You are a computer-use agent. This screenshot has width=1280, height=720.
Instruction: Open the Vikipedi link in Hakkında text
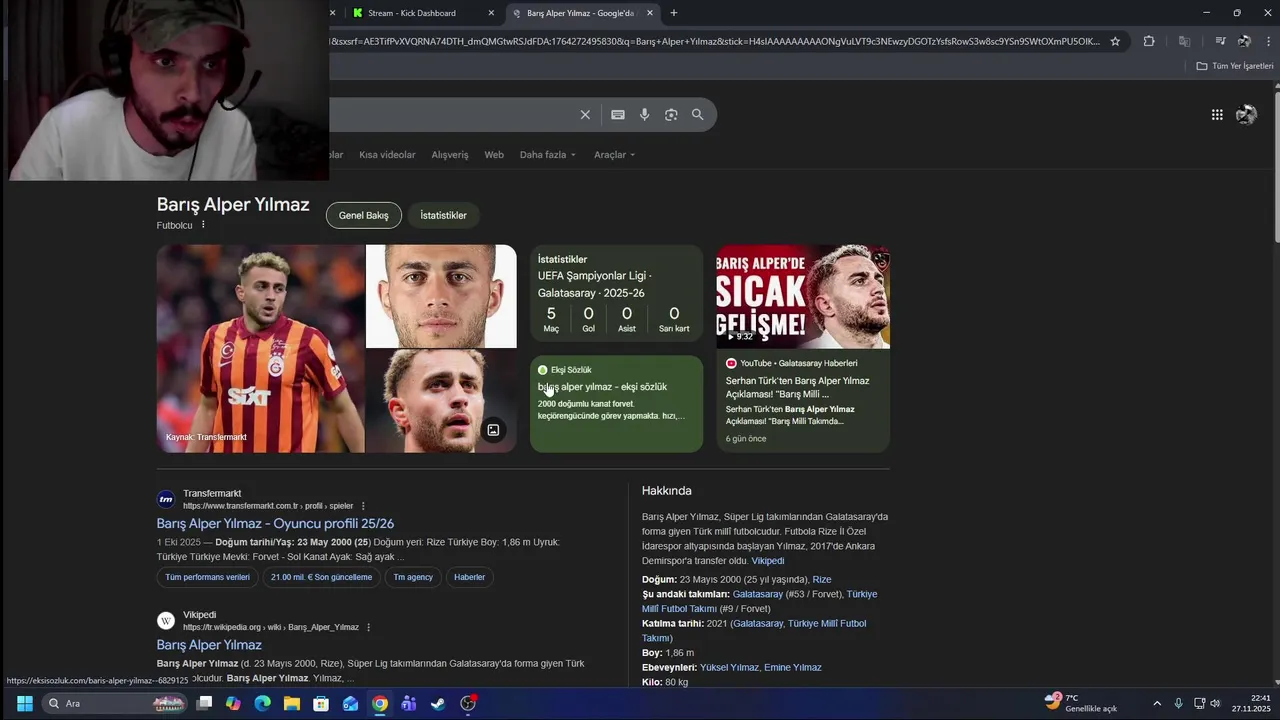[x=768, y=561]
